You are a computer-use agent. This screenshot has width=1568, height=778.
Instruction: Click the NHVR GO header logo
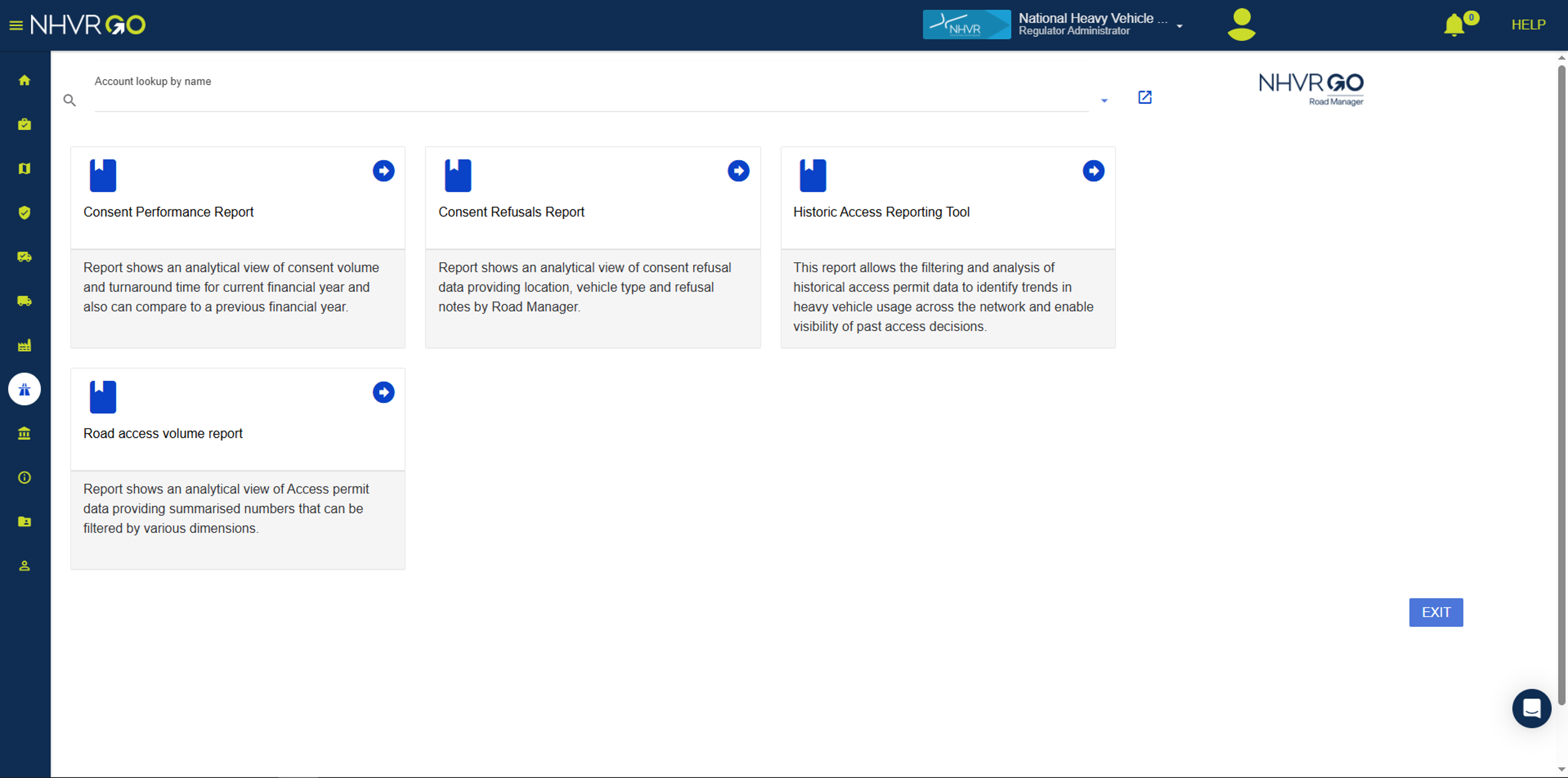88,25
